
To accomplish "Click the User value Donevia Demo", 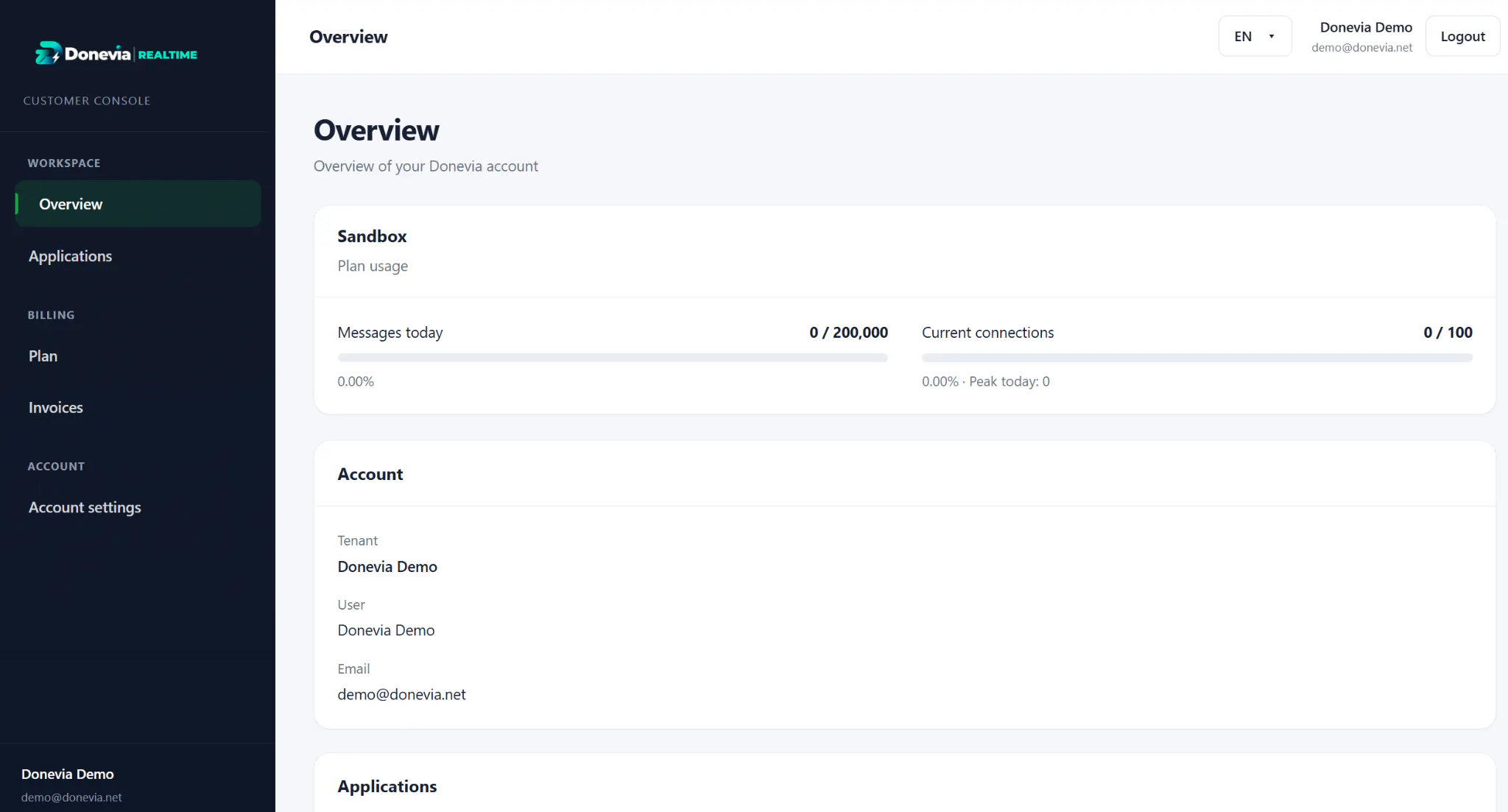I will [x=386, y=630].
